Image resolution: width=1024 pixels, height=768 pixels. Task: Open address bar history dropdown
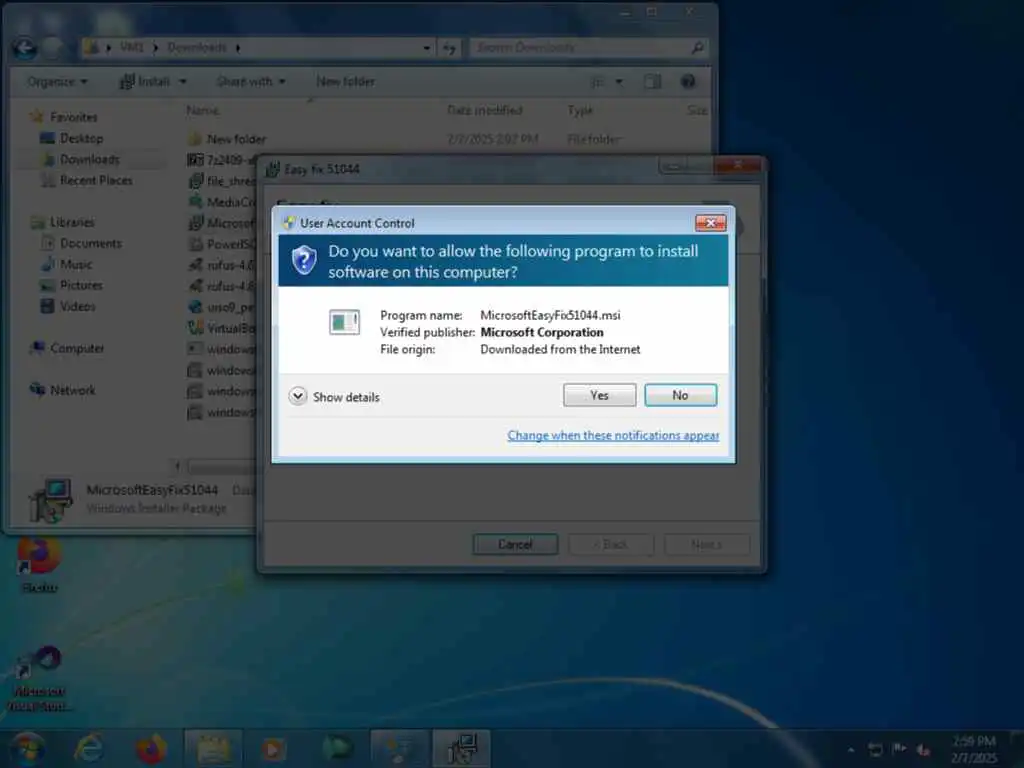[426, 48]
